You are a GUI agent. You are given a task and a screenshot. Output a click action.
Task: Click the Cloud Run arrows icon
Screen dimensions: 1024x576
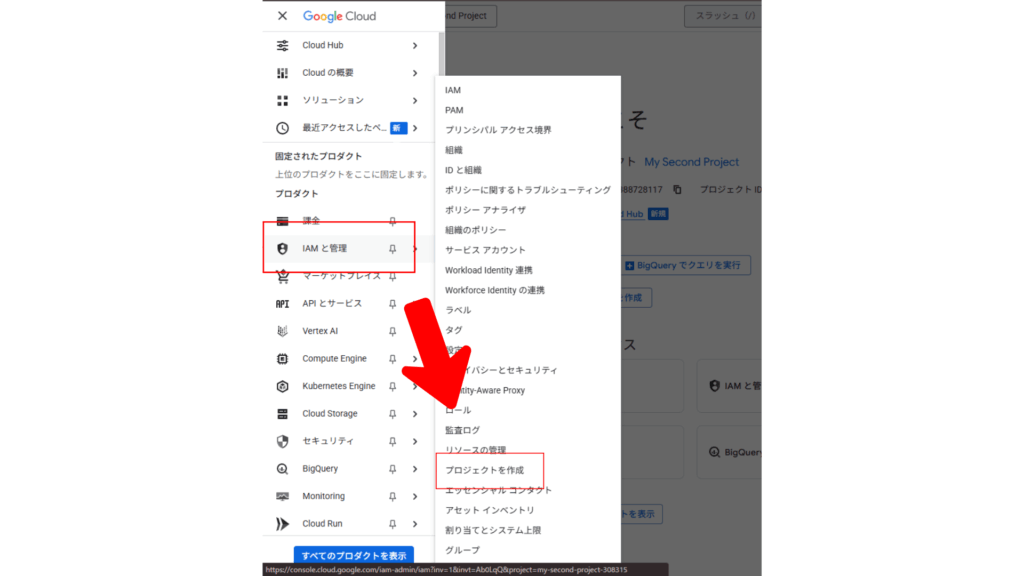click(282, 524)
